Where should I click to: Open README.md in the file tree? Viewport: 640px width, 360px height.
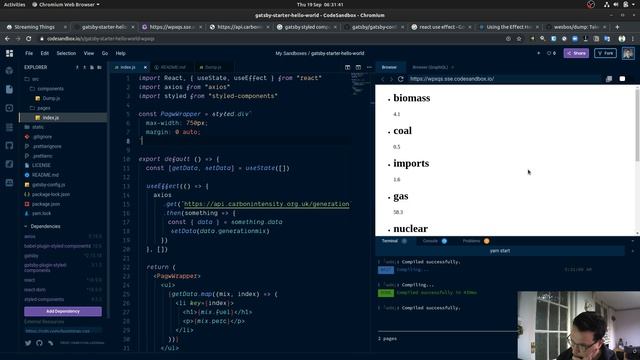tap(45, 175)
